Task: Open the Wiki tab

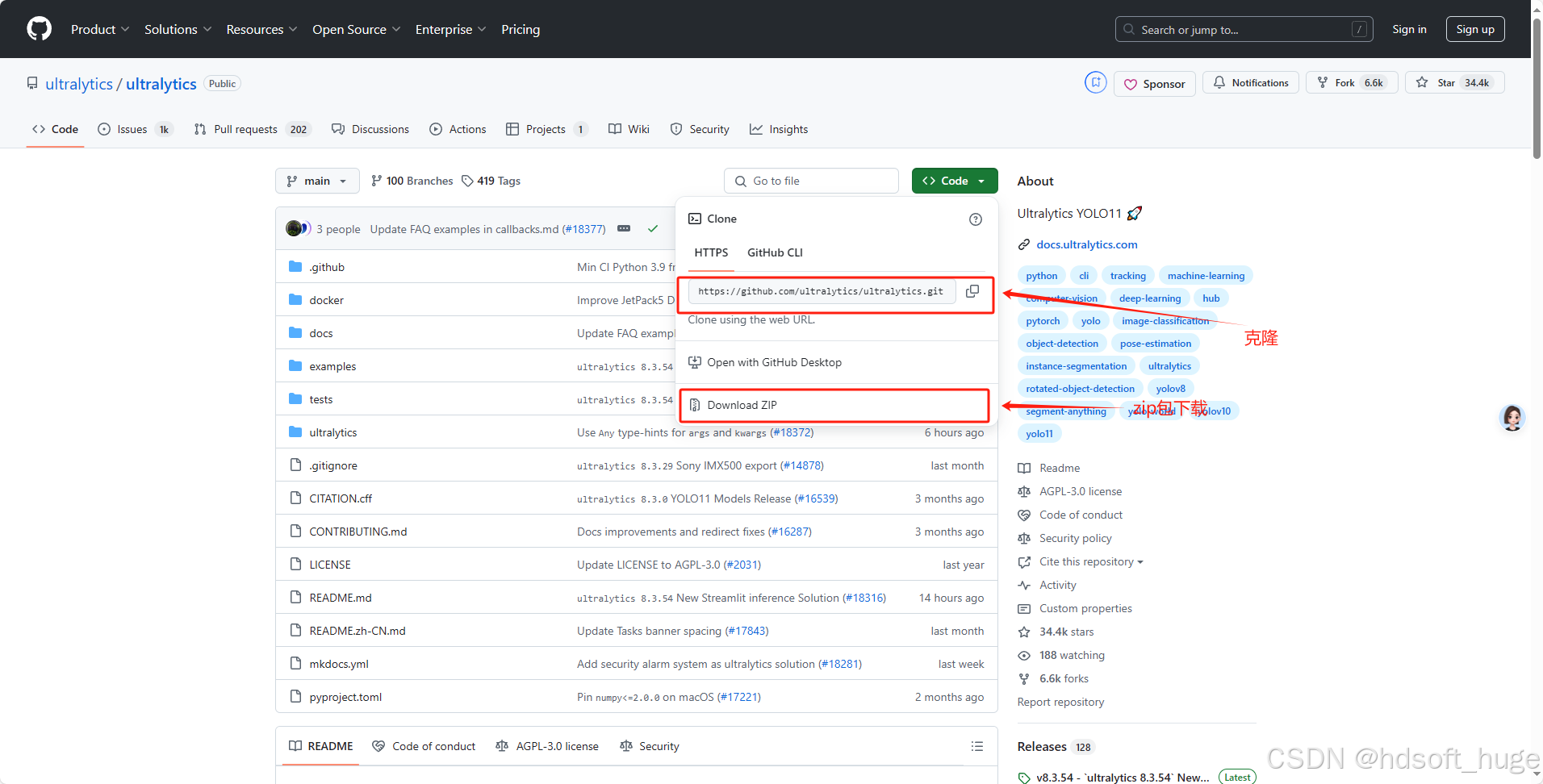Action: 629,129
